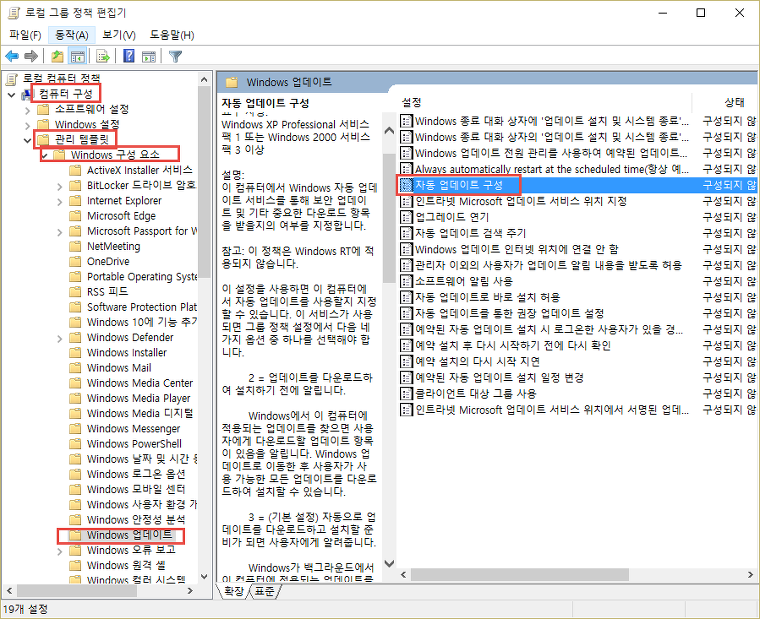Select 예약 설치의 다시 시작 지연 policy
Screen dimensions: 760x619
(477, 361)
